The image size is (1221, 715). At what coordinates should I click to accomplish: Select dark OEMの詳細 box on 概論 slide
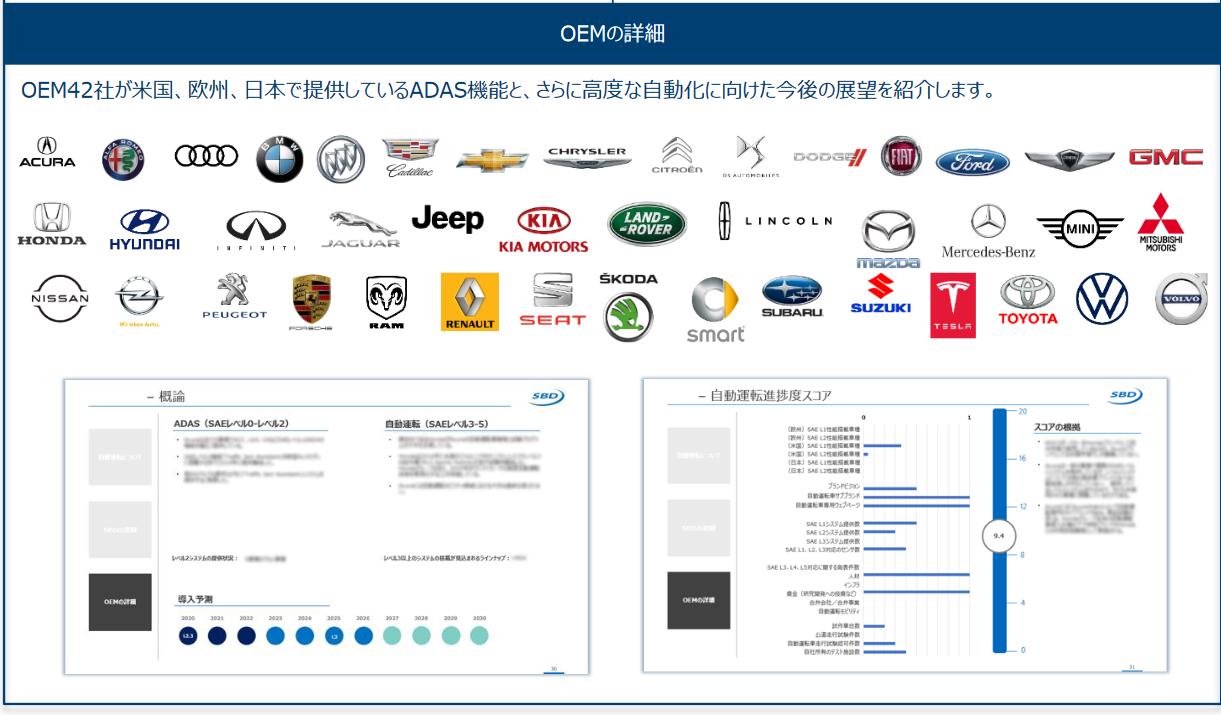[x=120, y=602]
